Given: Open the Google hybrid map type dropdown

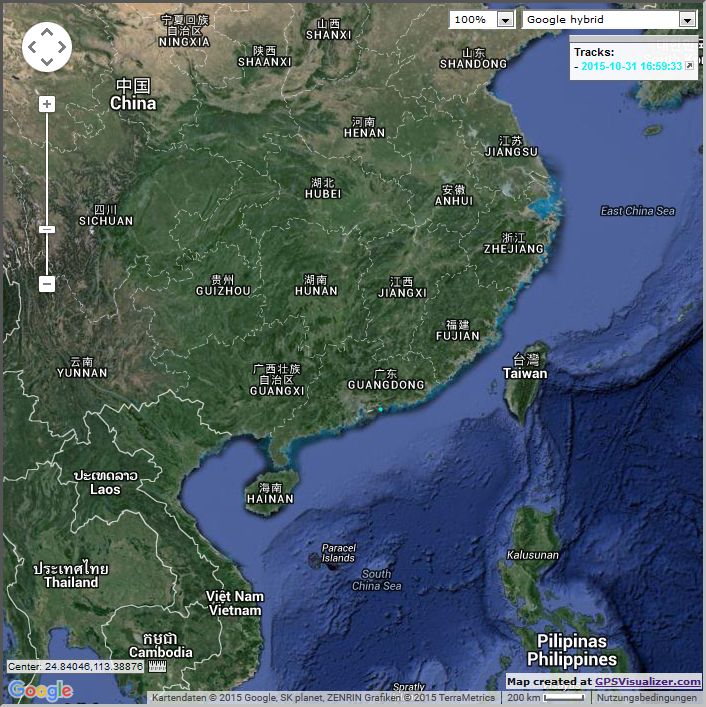Looking at the screenshot, I should click(600, 19).
